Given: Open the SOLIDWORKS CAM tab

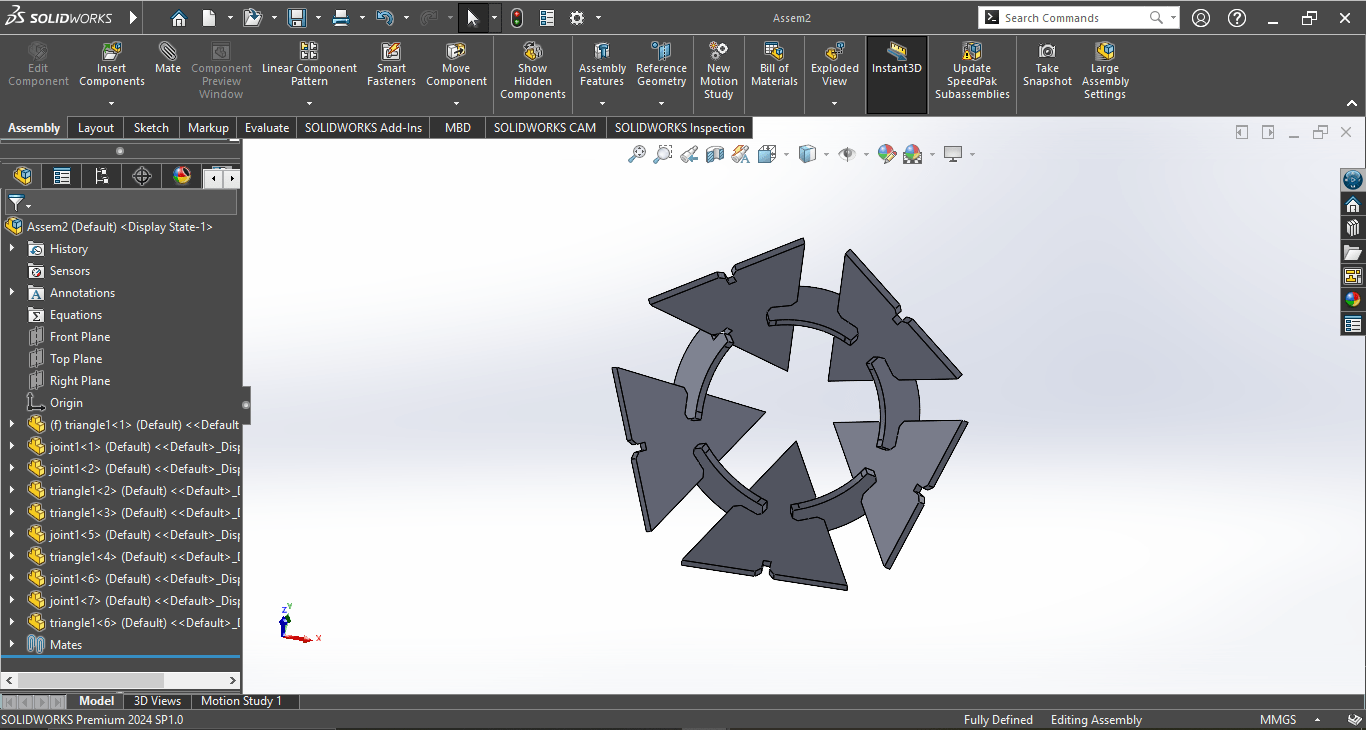Looking at the screenshot, I should (x=545, y=128).
